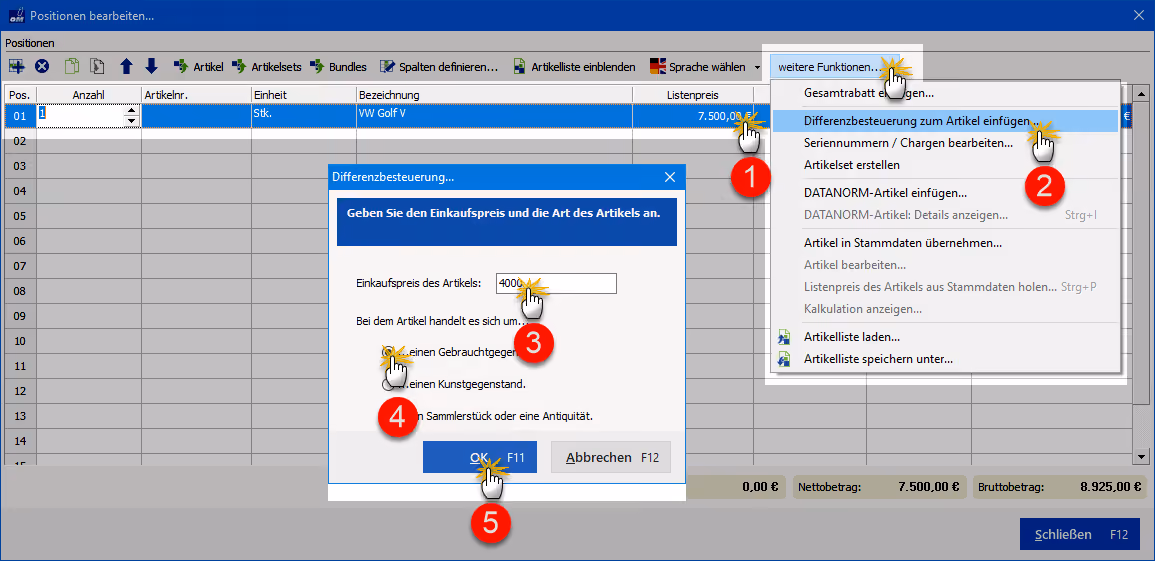
Task: Confirm the dialog with the OK button
Action: coord(480,457)
